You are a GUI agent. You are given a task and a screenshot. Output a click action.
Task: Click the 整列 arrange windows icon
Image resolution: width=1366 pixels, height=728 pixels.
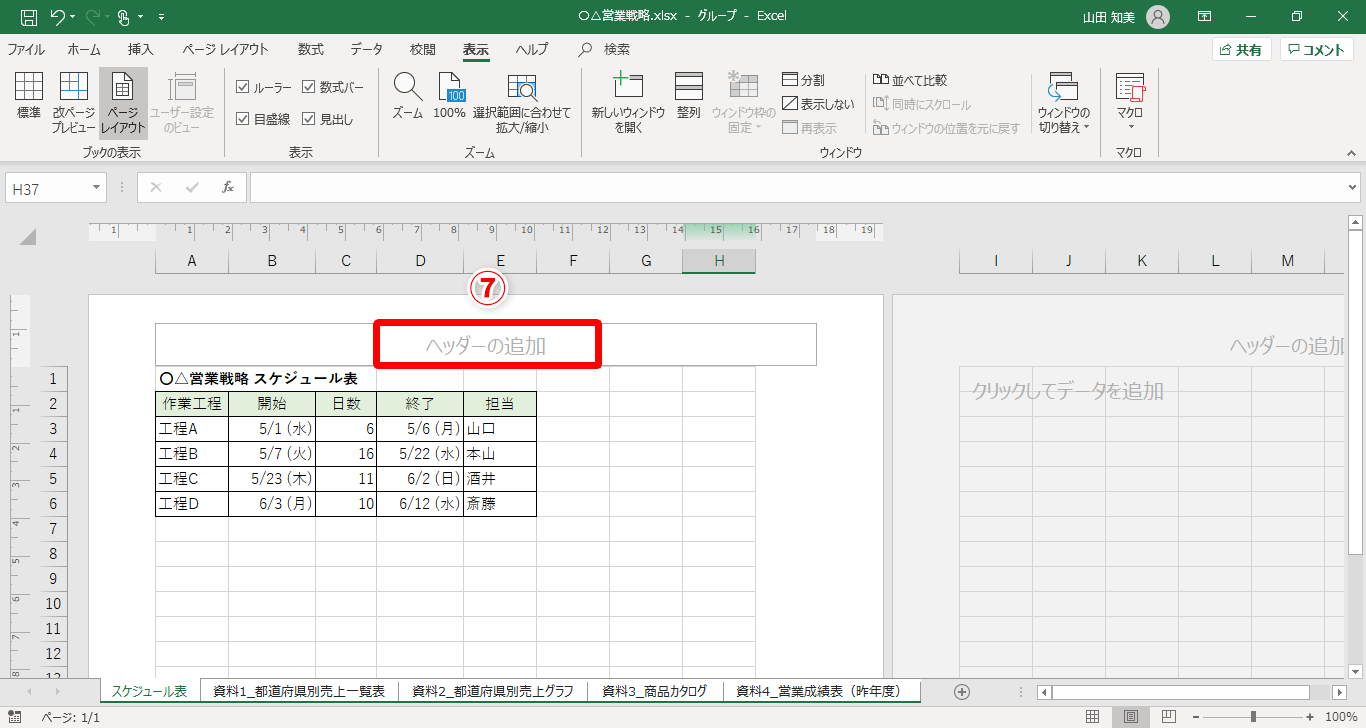689,96
